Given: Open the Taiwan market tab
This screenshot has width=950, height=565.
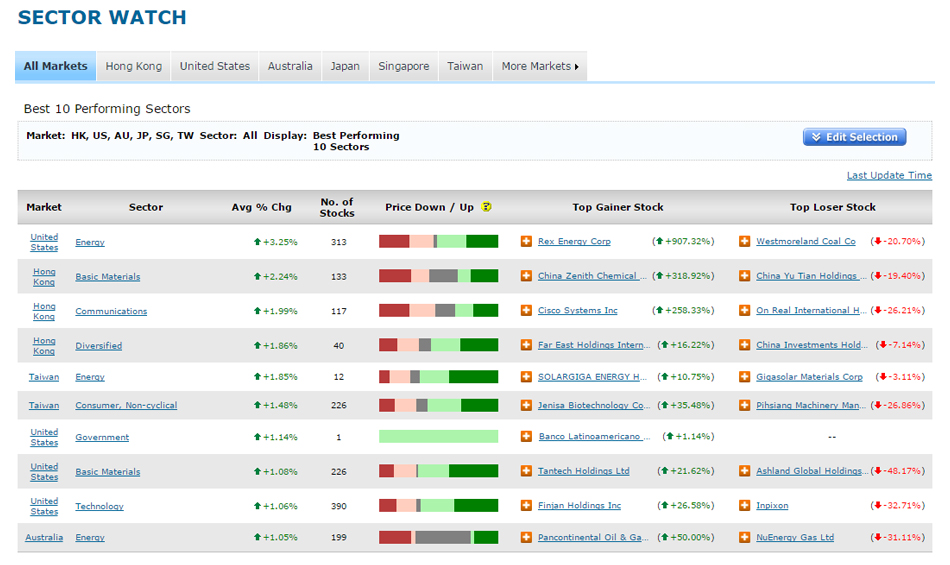Looking at the screenshot, I should click(x=465, y=66).
